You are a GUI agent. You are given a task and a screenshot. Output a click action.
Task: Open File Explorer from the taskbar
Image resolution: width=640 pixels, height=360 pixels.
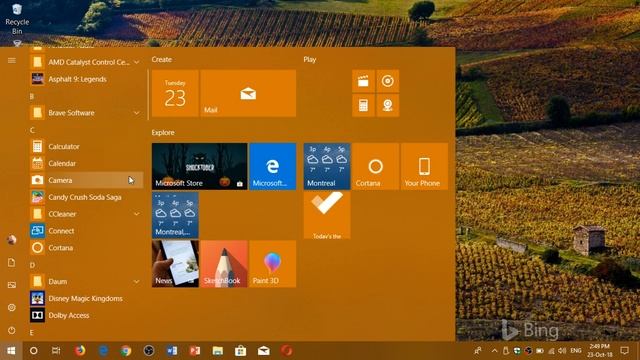click(218, 351)
